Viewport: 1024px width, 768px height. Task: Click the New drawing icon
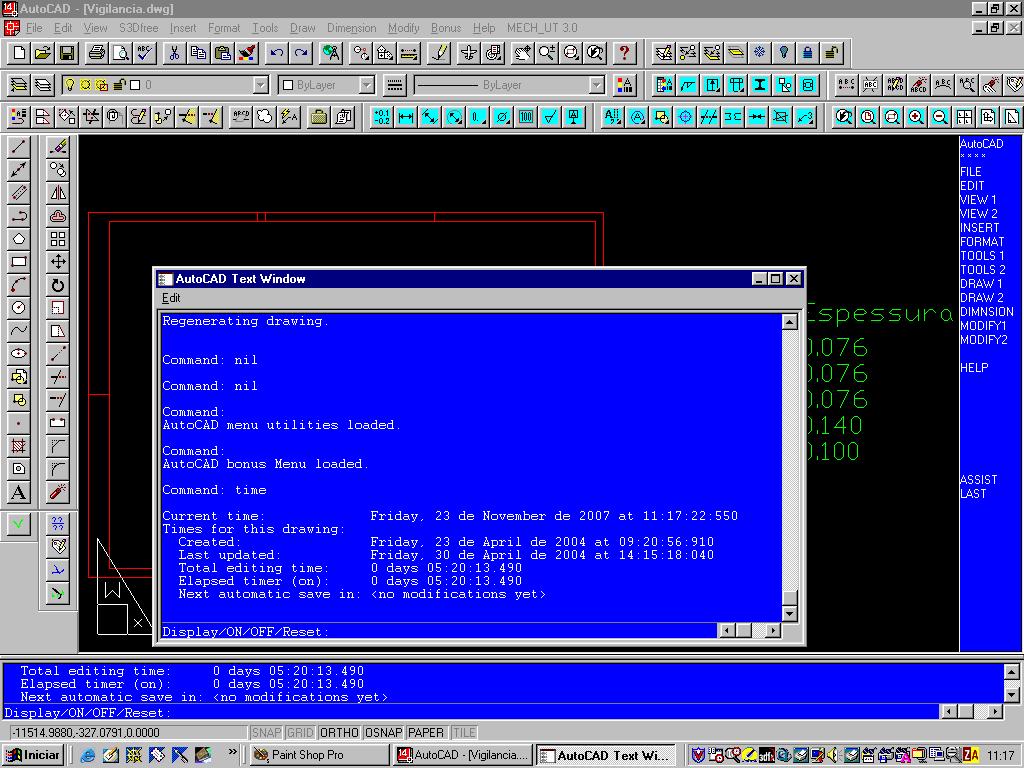tap(19, 53)
